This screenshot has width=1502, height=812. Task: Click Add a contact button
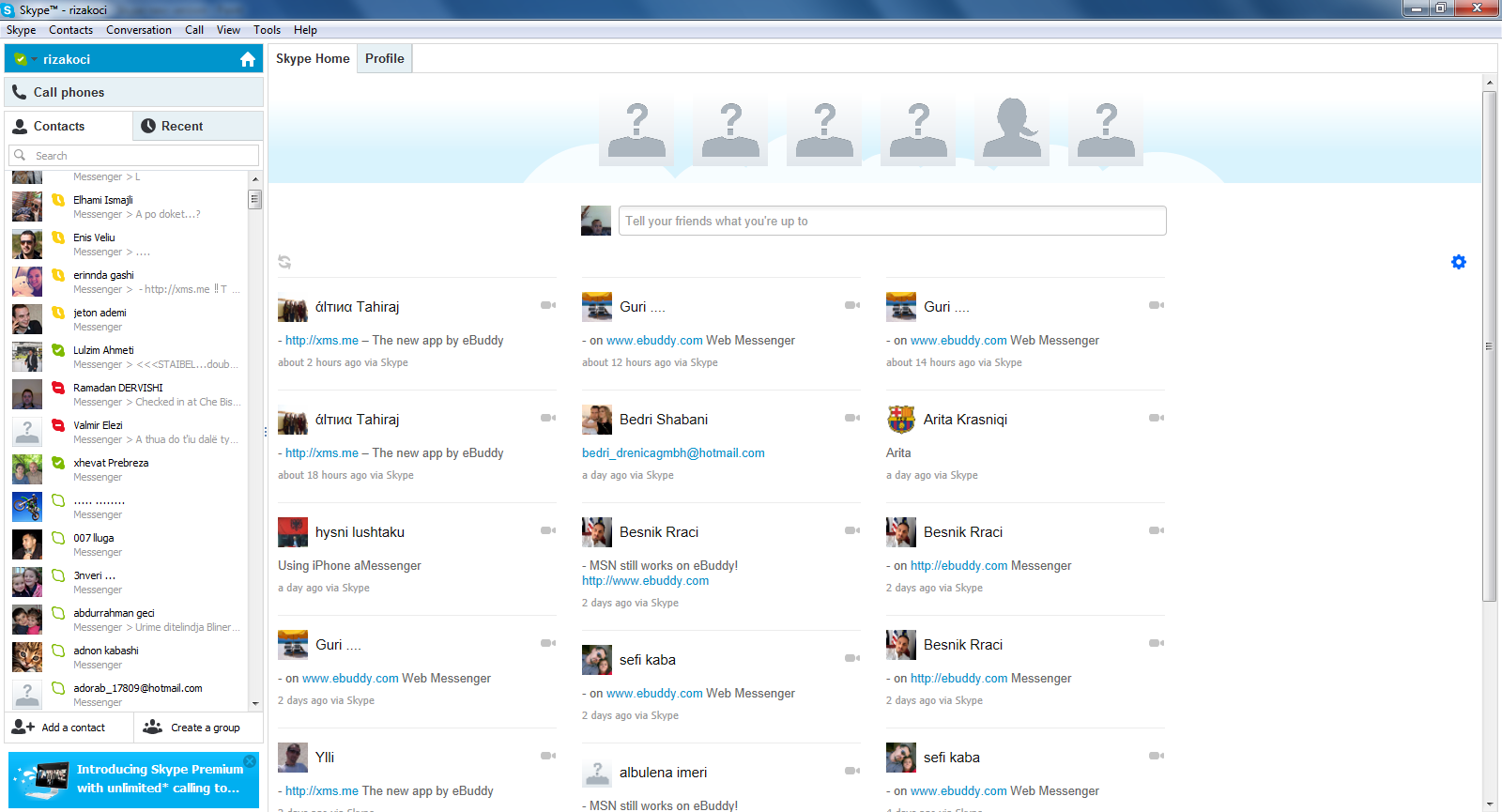69,728
